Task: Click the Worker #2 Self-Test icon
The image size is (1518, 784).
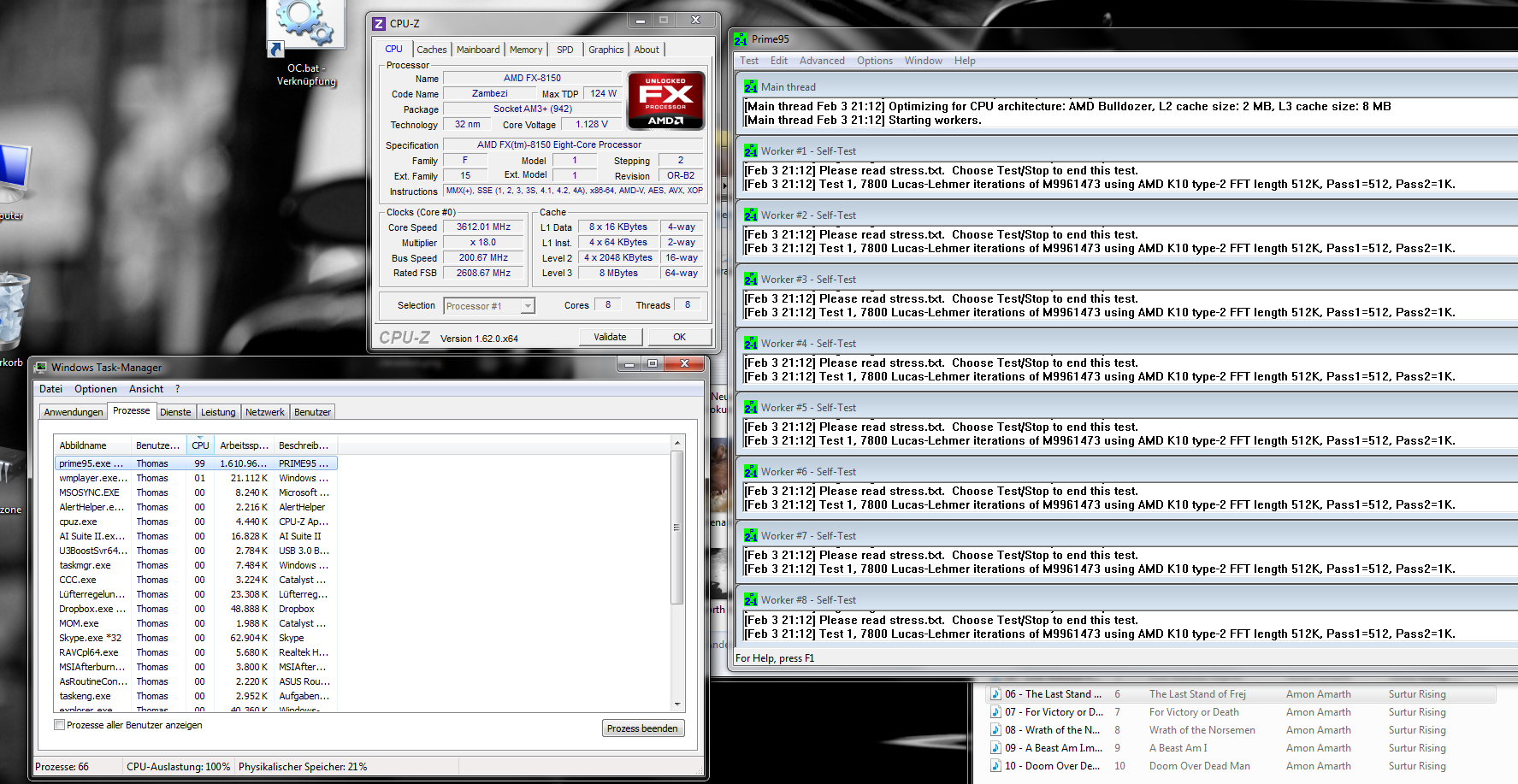Action: [x=751, y=215]
